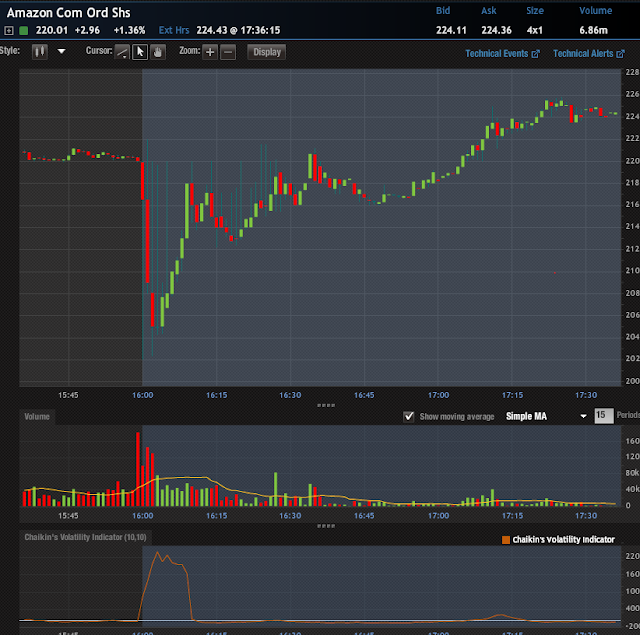
Task: Select the trendline drawing cursor tool
Action: (x=122, y=52)
